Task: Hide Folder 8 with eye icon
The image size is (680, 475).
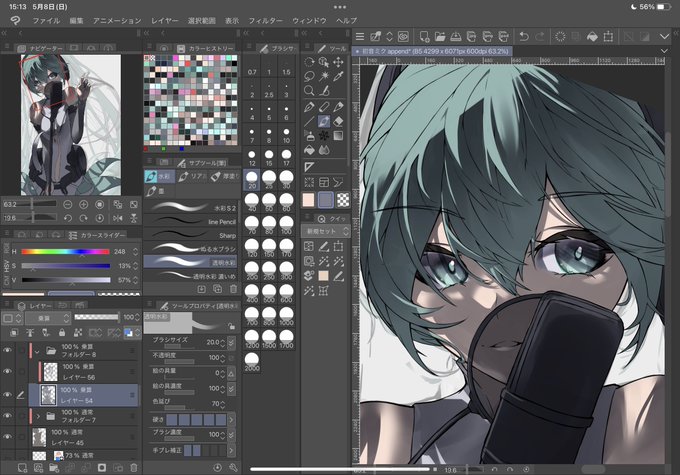Action: tap(7, 350)
